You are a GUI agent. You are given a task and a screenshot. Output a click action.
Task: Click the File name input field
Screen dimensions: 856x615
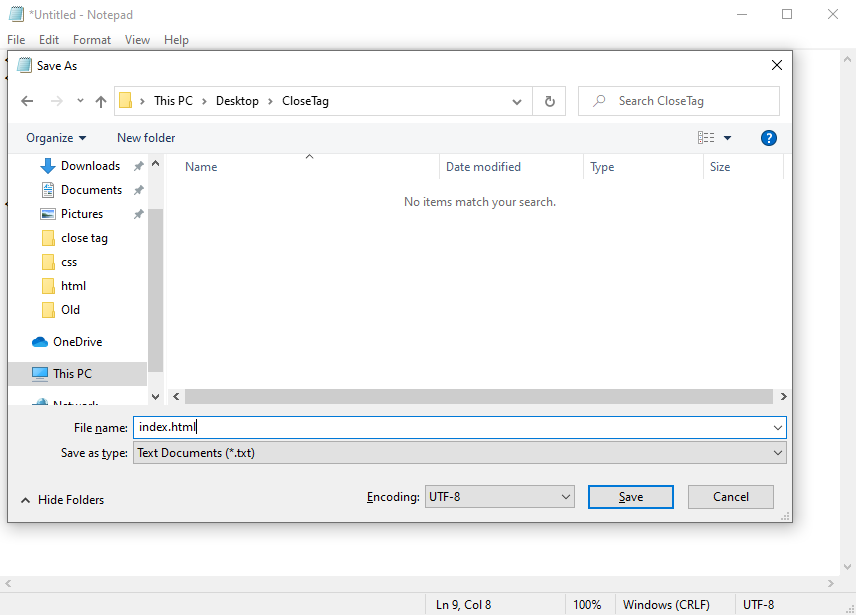click(x=460, y=427)
